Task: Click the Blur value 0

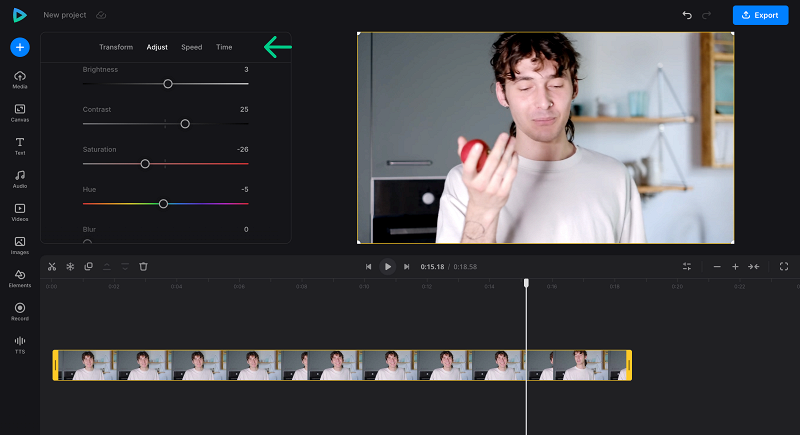Action: pos(246,229)
